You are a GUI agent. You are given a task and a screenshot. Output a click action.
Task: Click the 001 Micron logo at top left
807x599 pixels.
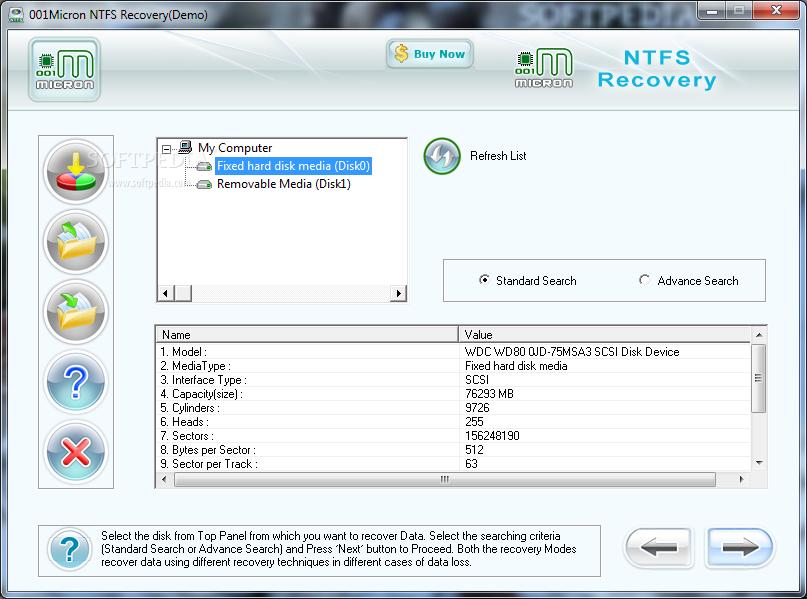click(x=64, y=69)
